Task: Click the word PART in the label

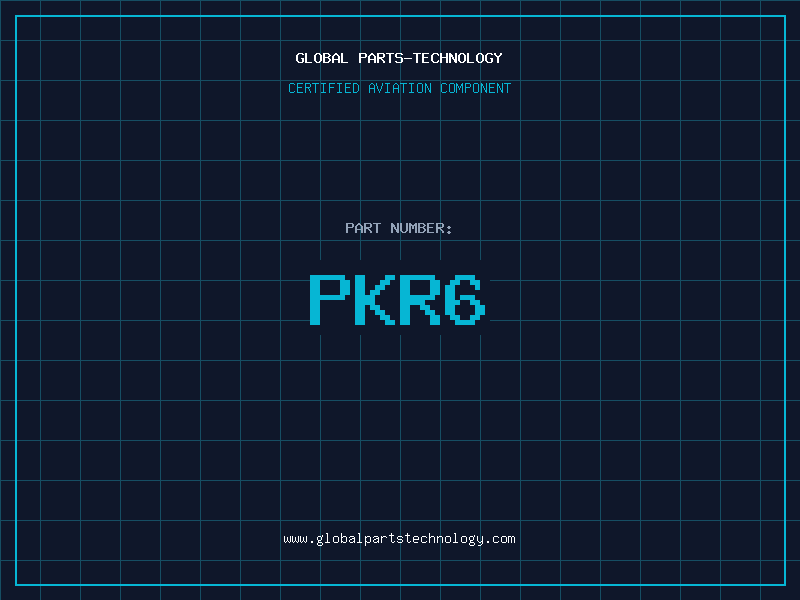Action: point(363,228)
